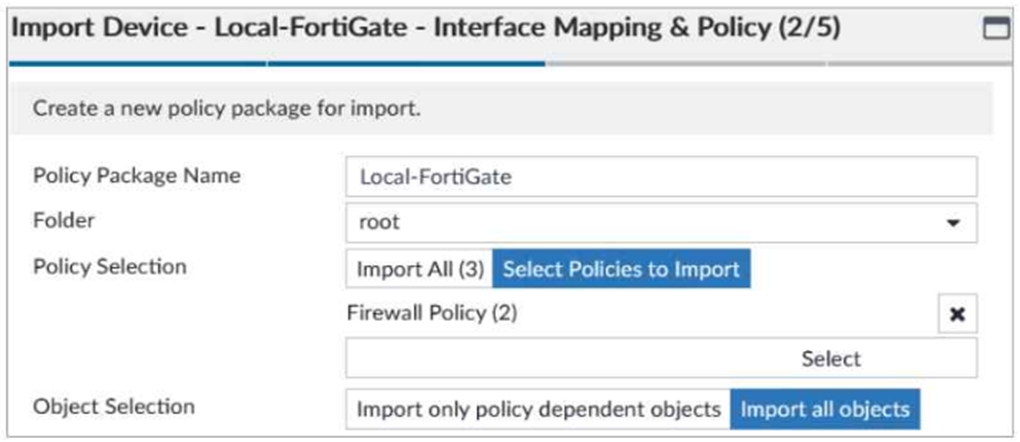Choose Select Policies to Import option
The image size is (1020, 442).
tap(621, 269)
